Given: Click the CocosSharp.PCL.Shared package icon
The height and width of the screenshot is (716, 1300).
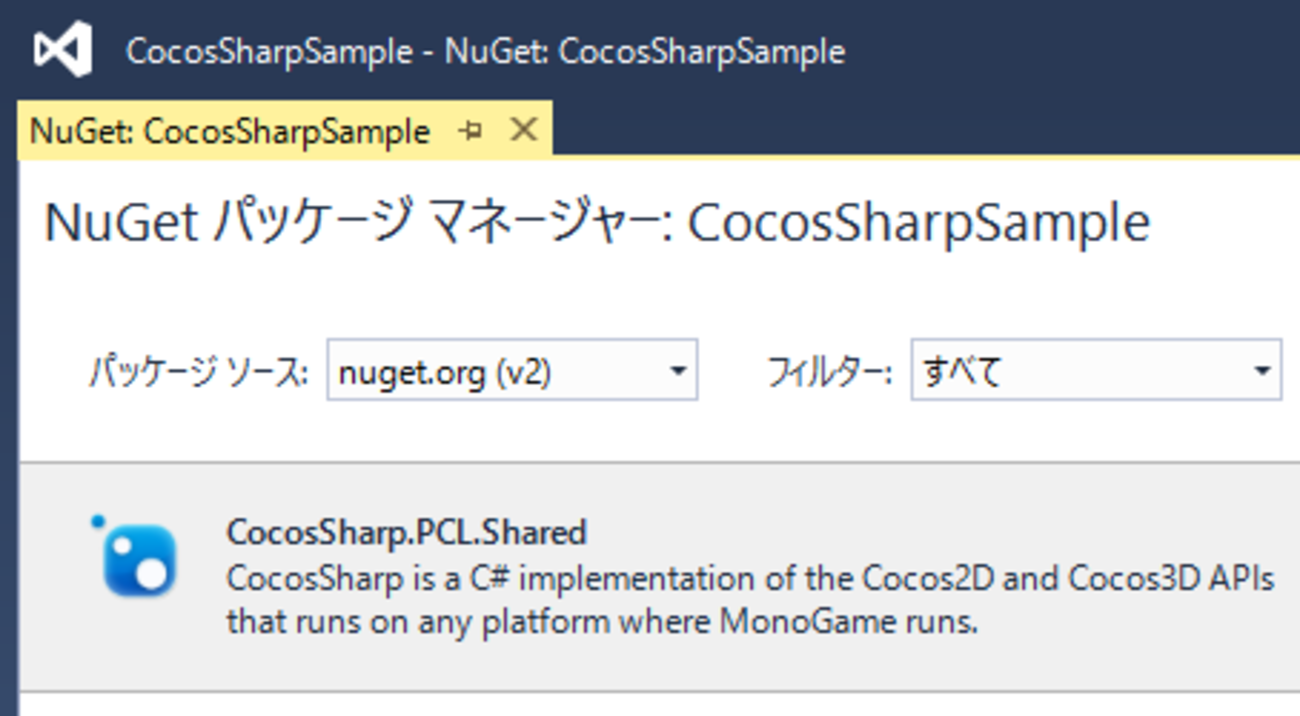Looking at the screenshot, I should point(138,559).
